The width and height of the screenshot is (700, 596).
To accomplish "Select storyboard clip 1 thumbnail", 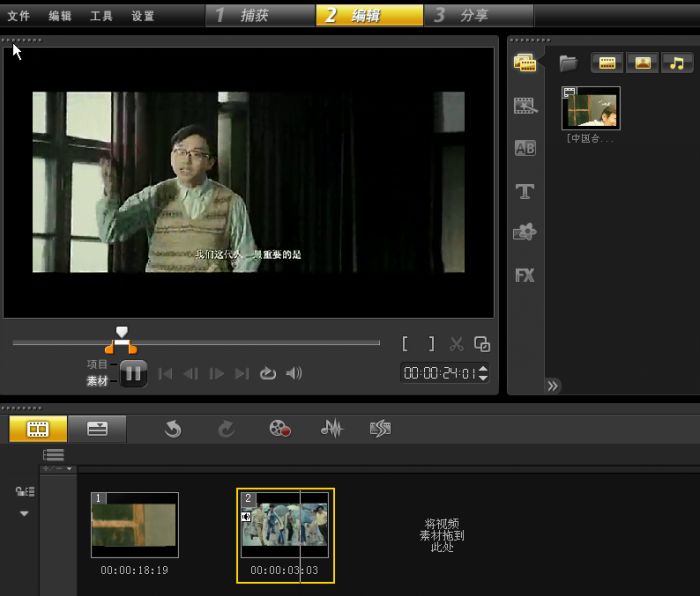I will (135, 525).
